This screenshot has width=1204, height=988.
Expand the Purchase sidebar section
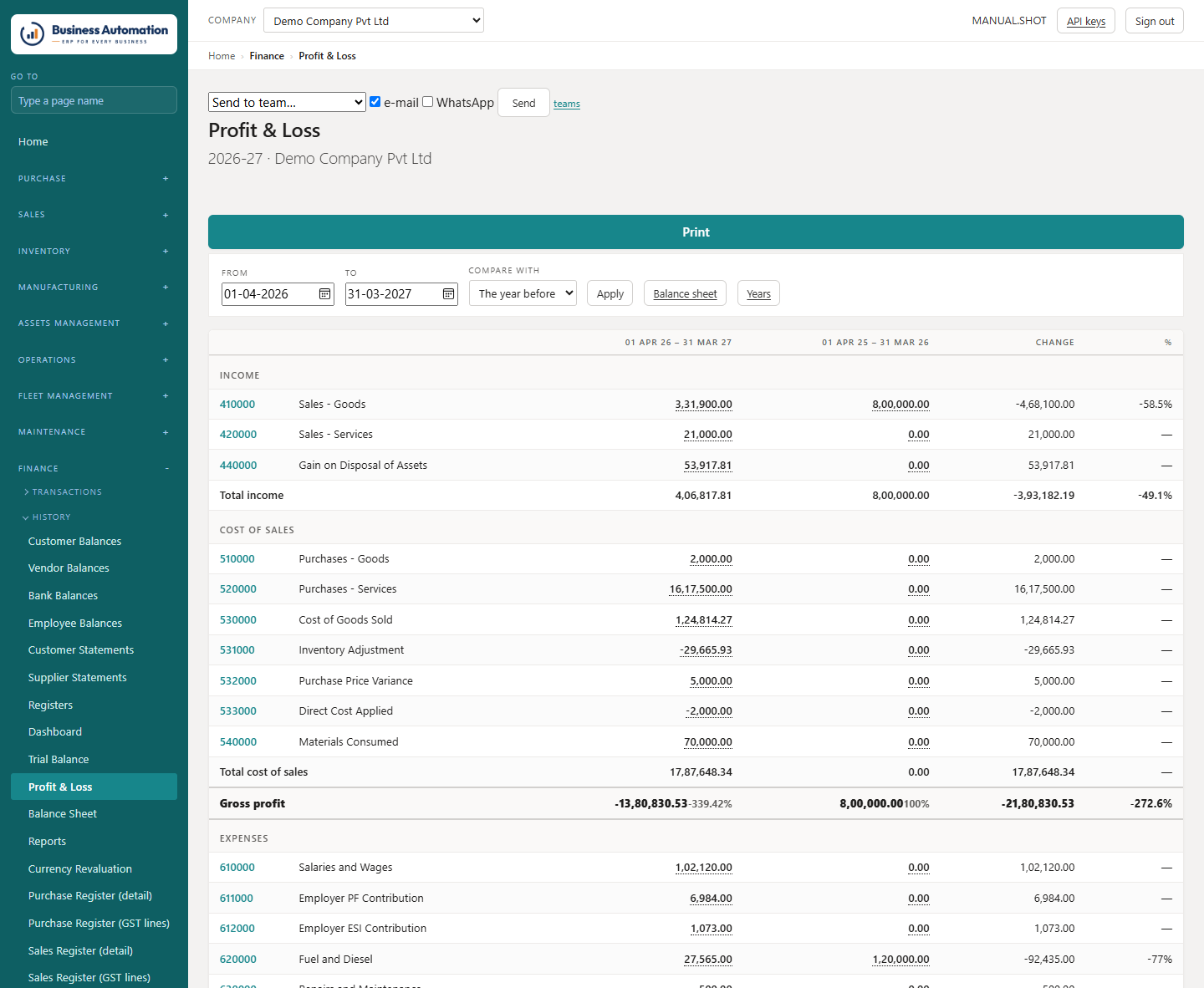click(x=94, y=179)
